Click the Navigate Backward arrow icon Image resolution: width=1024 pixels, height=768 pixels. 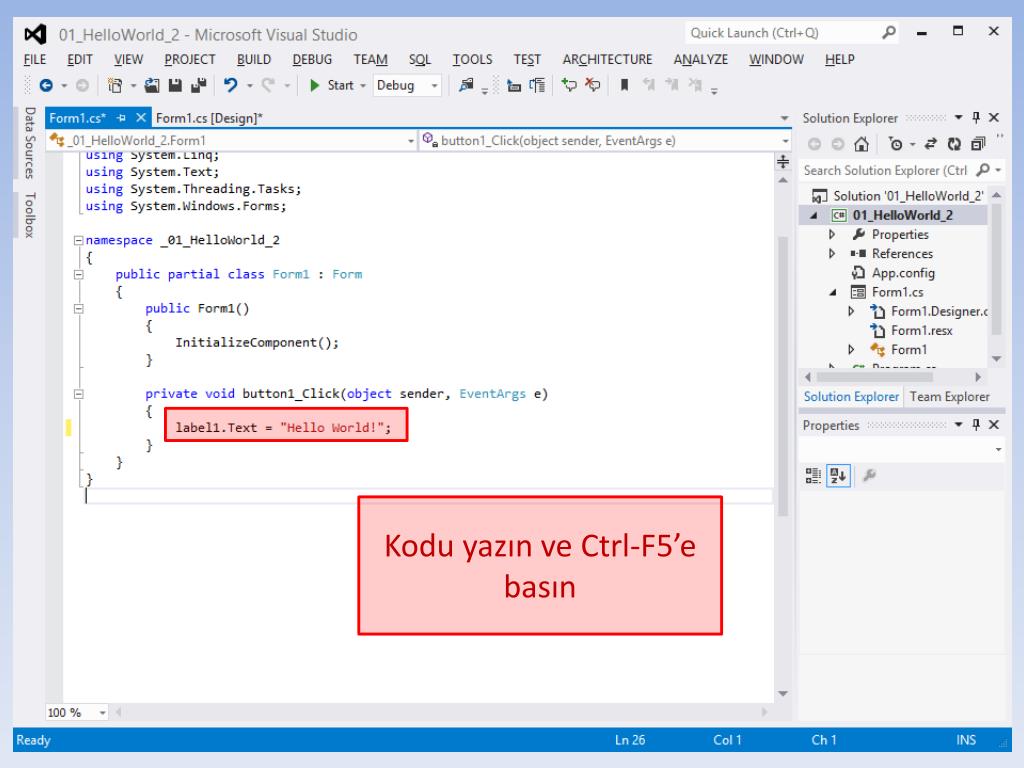46,86
